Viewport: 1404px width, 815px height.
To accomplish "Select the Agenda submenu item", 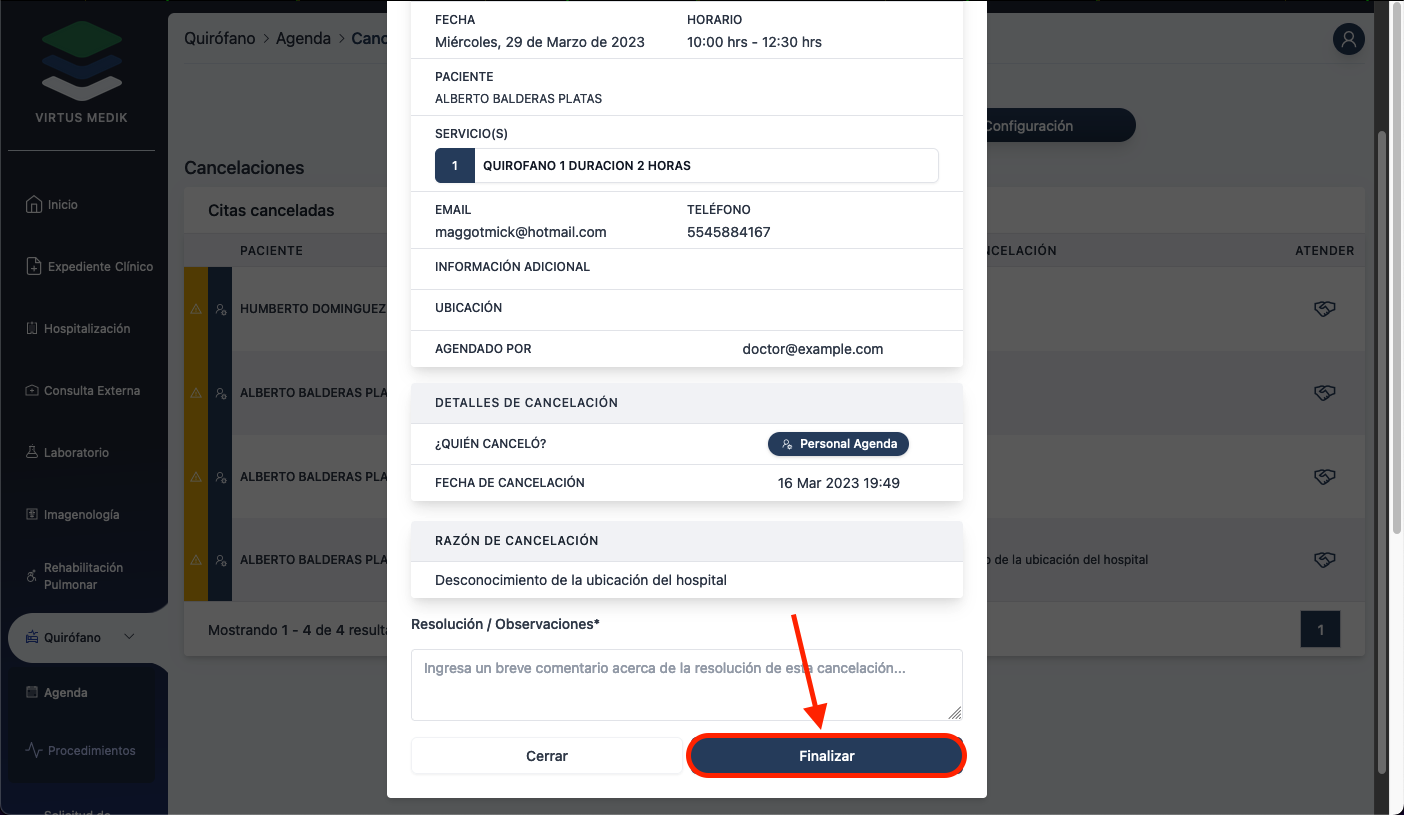I will pos(66,692).
